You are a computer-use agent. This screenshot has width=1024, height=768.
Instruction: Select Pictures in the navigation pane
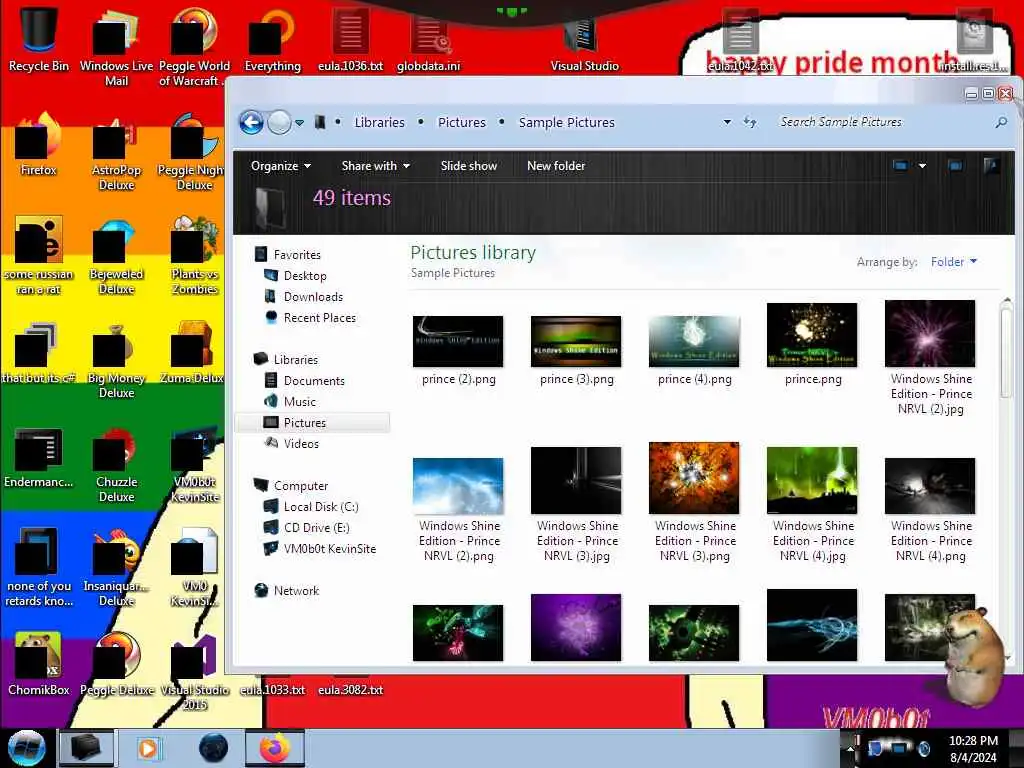click(x=312, y=423)
